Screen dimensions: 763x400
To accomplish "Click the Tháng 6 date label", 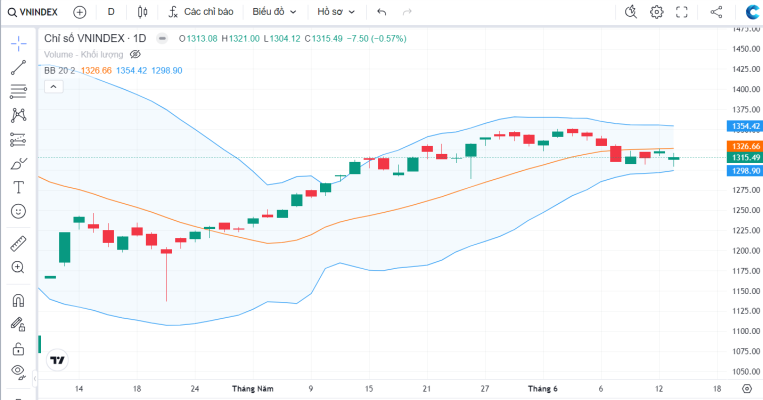I will click(x=543, y=389).
